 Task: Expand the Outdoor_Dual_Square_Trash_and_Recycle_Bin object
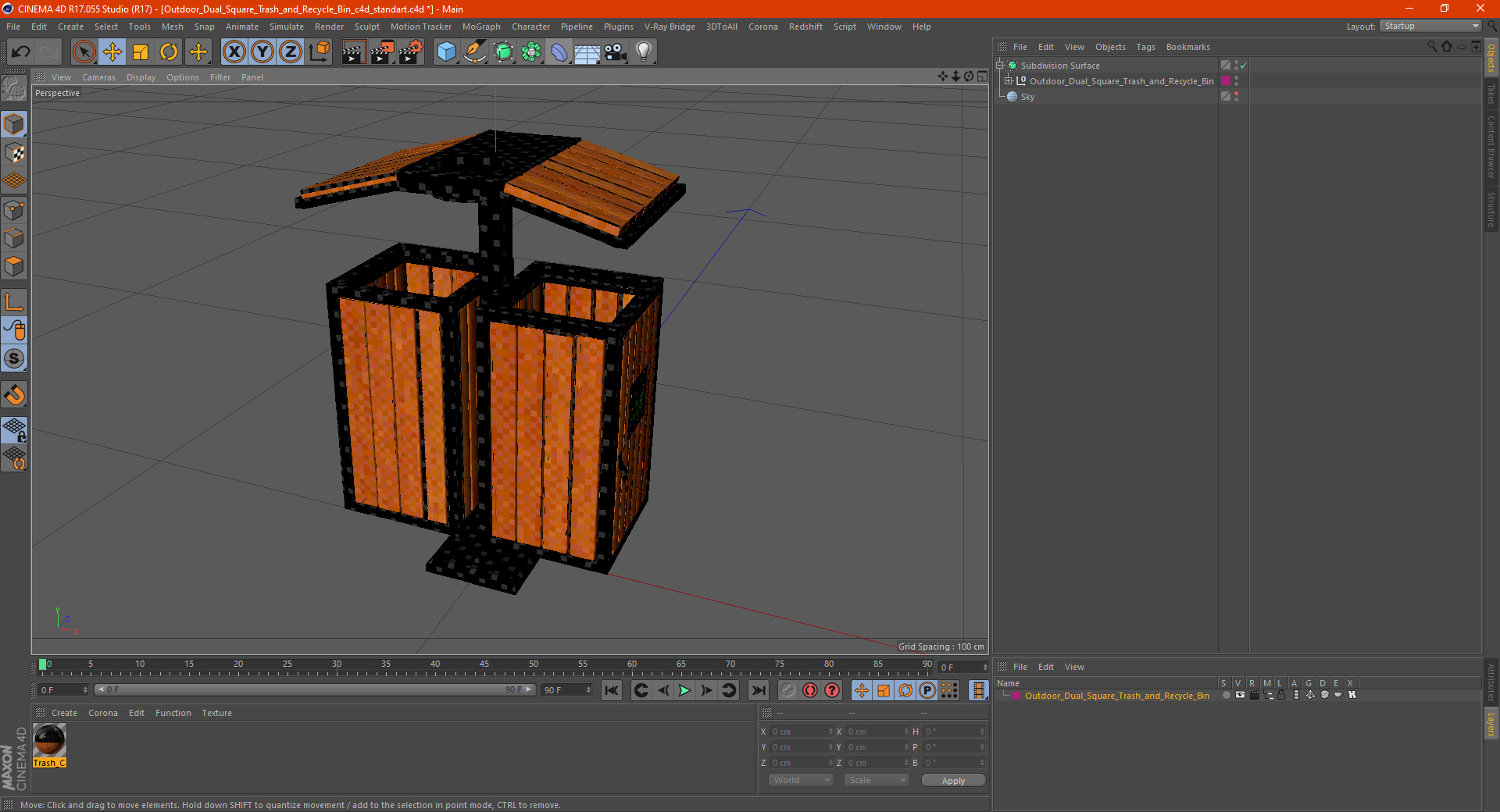pyautogui.click(x=1009, y=81)
